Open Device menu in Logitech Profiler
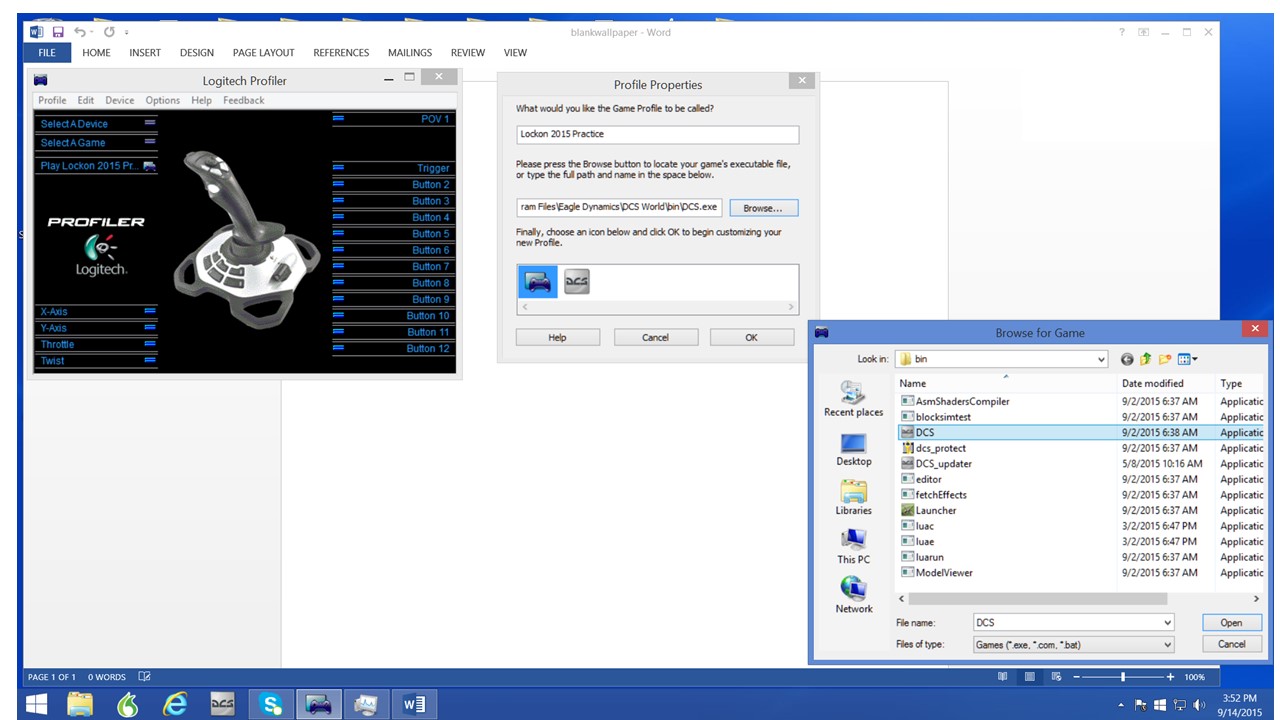The image size is (1280, 720). pyautogui.click(x=119, y=100)
